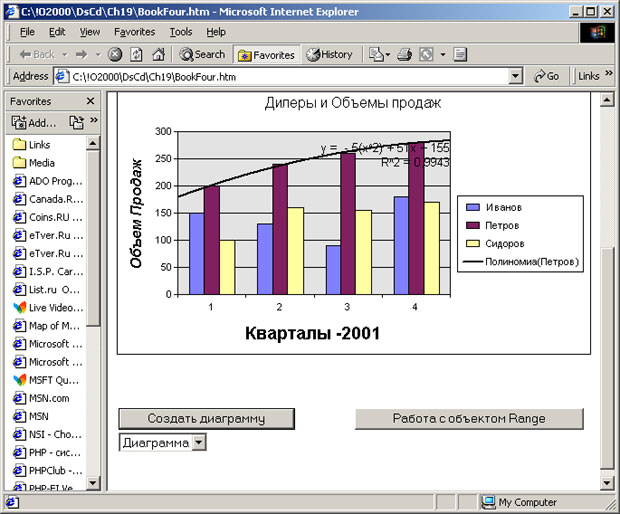Open the Search pane from toolbar

click(x=202, y=54)
